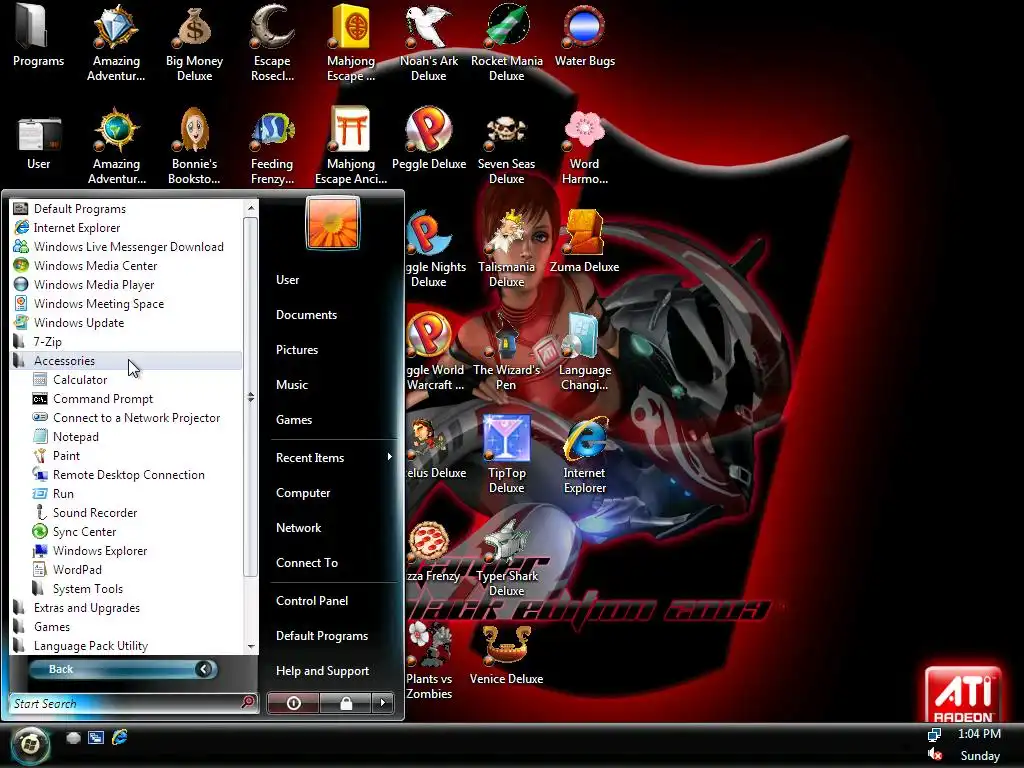Screen dimensions: 1024x768
Task: Open Recent Items submenu arrow
Action: [389, 457]
